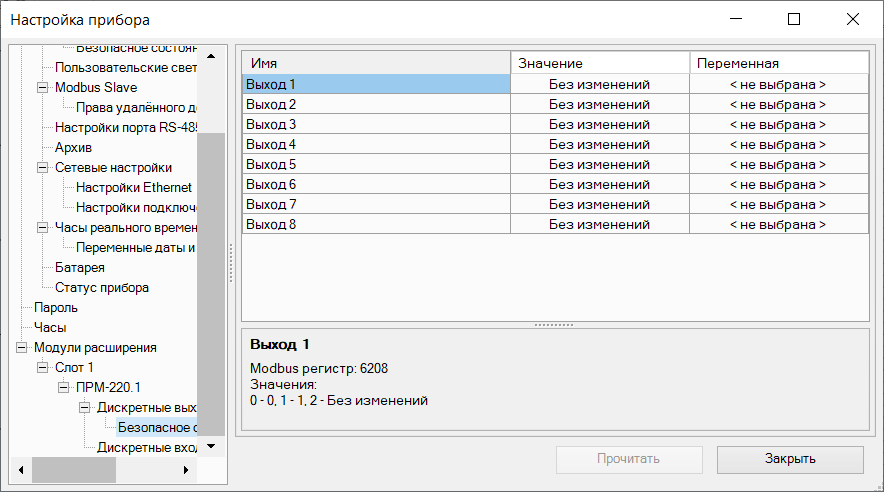Click the Переменная column header
884x492 pixels.
click(778, 63)
